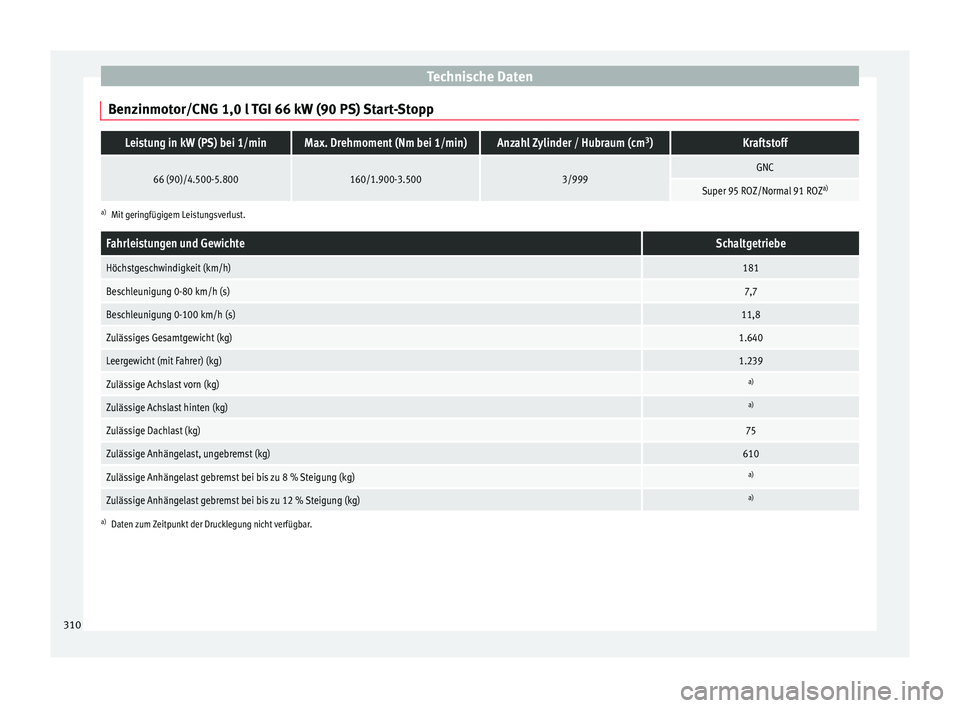
Task: Select row 'Anhängelast gebremst bei bis zu 12 % Steigung'
Action: click(233, 500)
